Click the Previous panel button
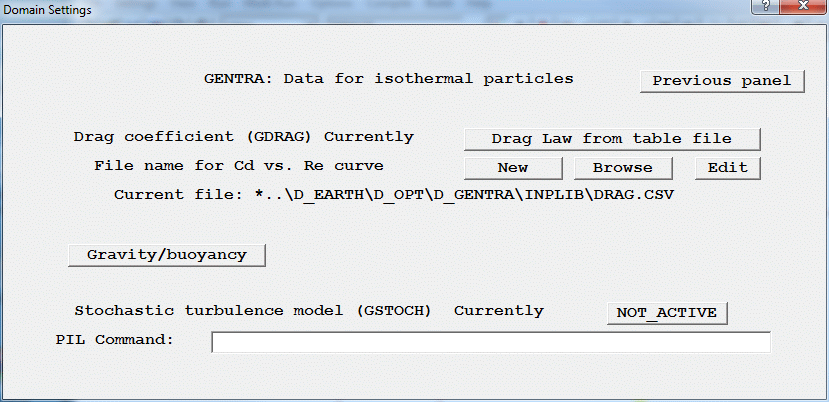The height and width of the screenshot is (402, 829). click(722, 81)
